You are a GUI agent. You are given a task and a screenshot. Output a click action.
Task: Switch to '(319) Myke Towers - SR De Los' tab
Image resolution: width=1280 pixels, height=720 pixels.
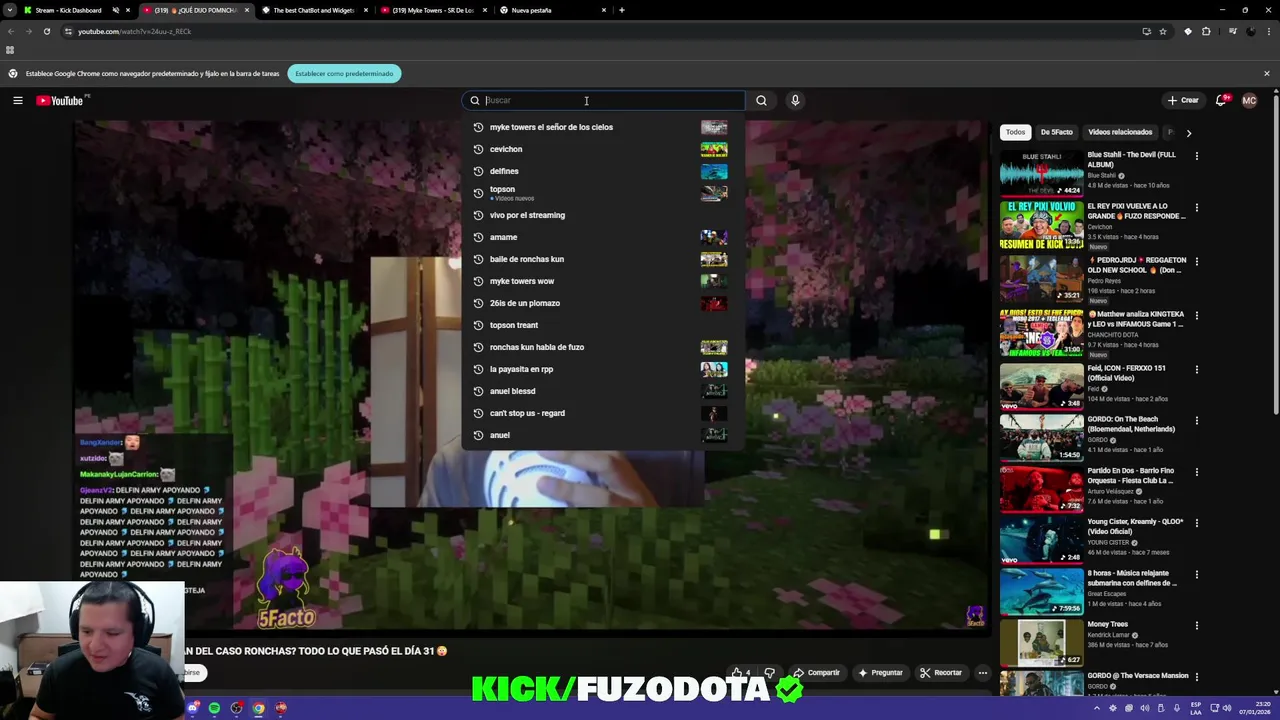click(432, 10)
